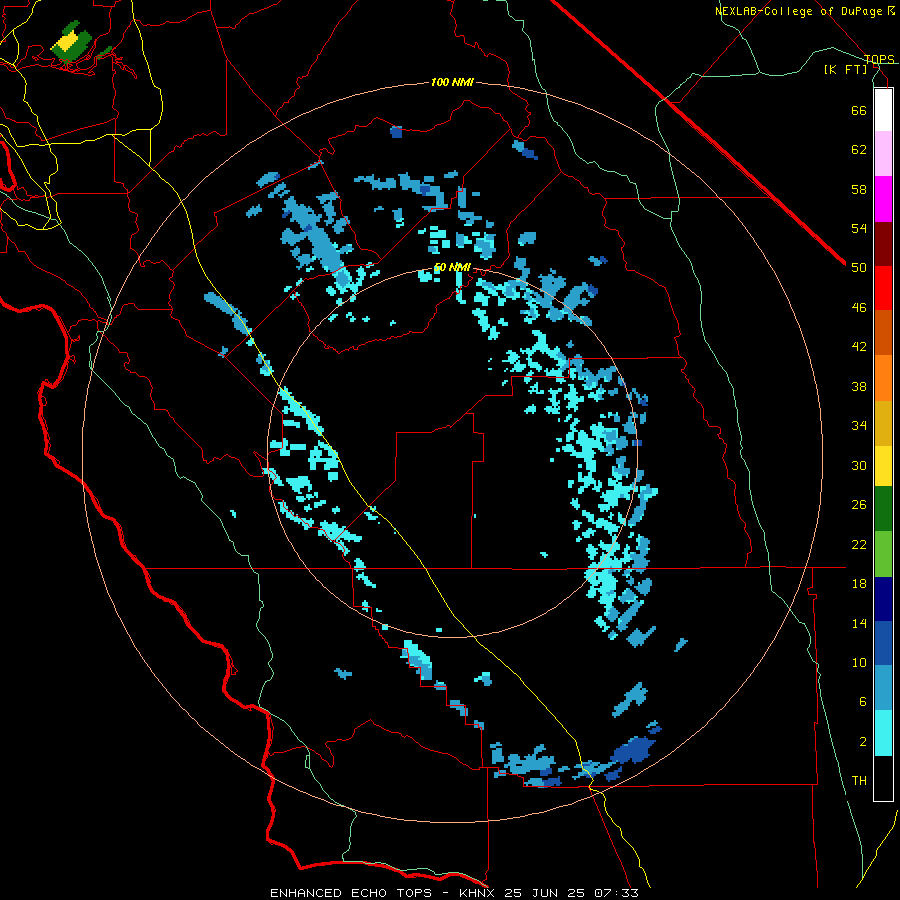900x900 pixels.
Task: Select the "30" scale label
Action: (859, 465)
